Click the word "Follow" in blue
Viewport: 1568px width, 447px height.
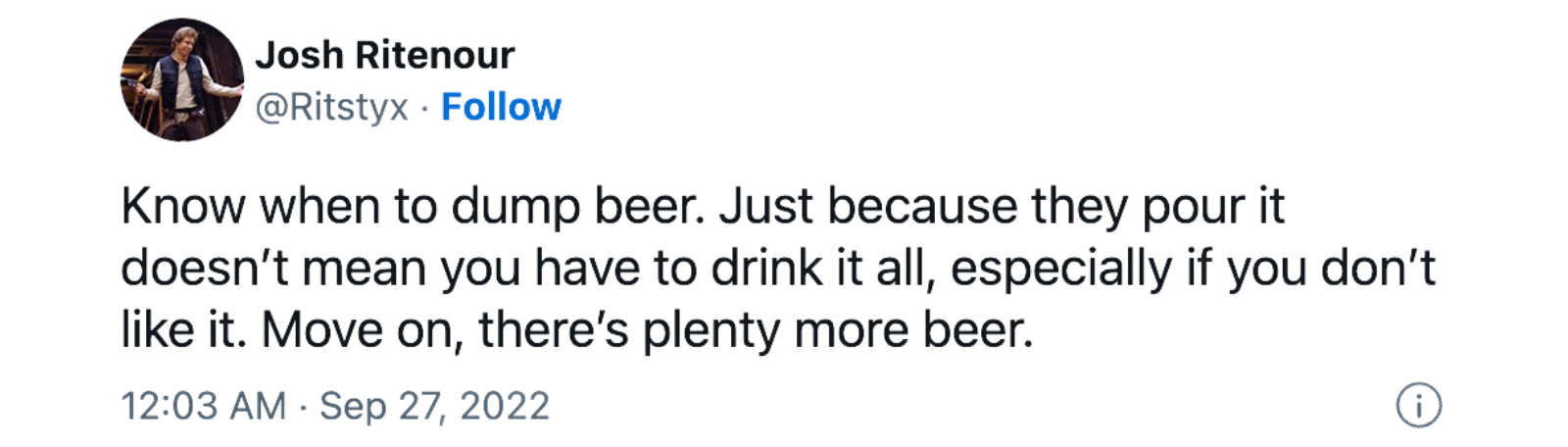click(x=501, y=107)
